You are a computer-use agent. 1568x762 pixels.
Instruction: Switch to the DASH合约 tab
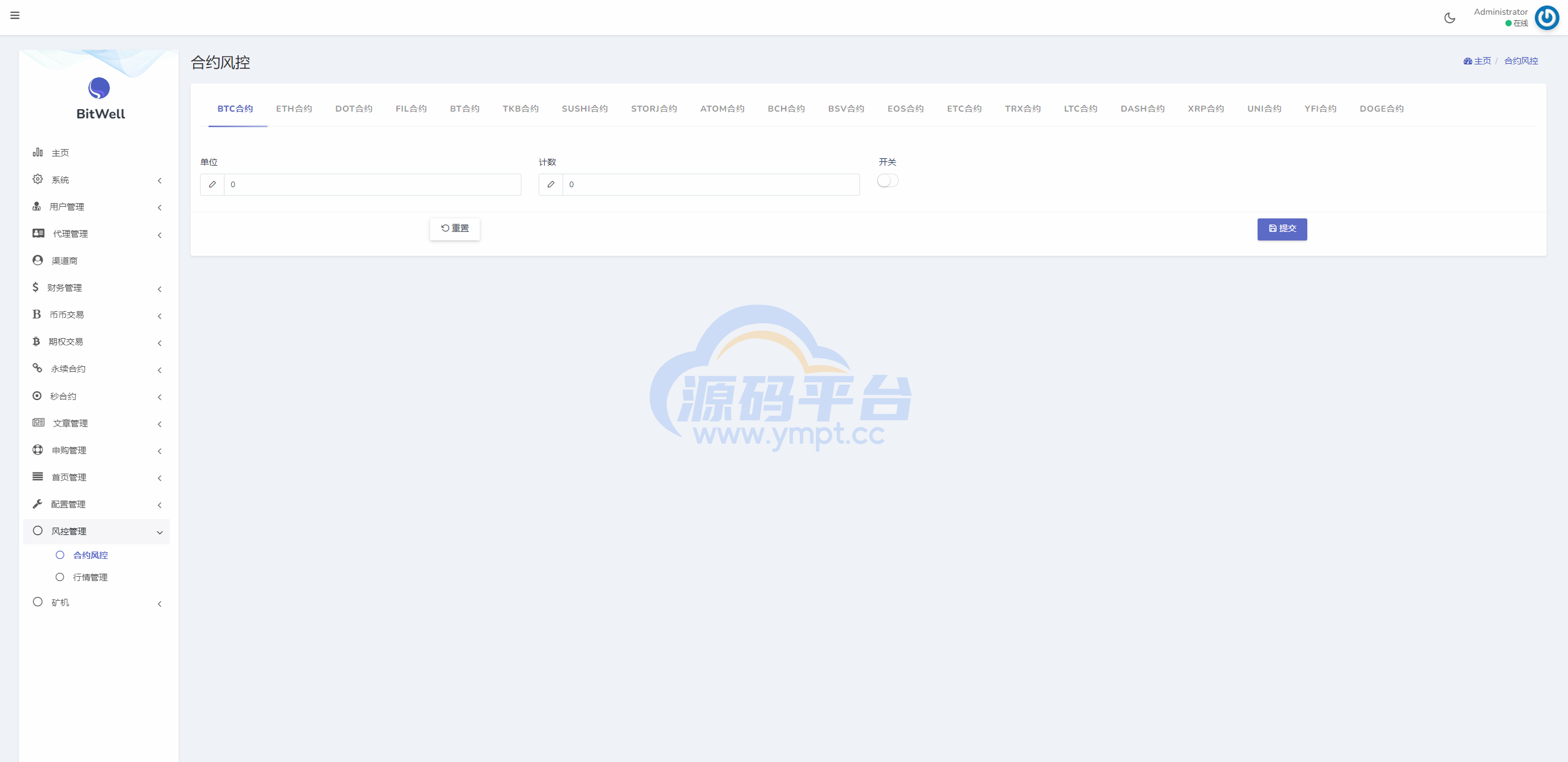pos(1142,109)
